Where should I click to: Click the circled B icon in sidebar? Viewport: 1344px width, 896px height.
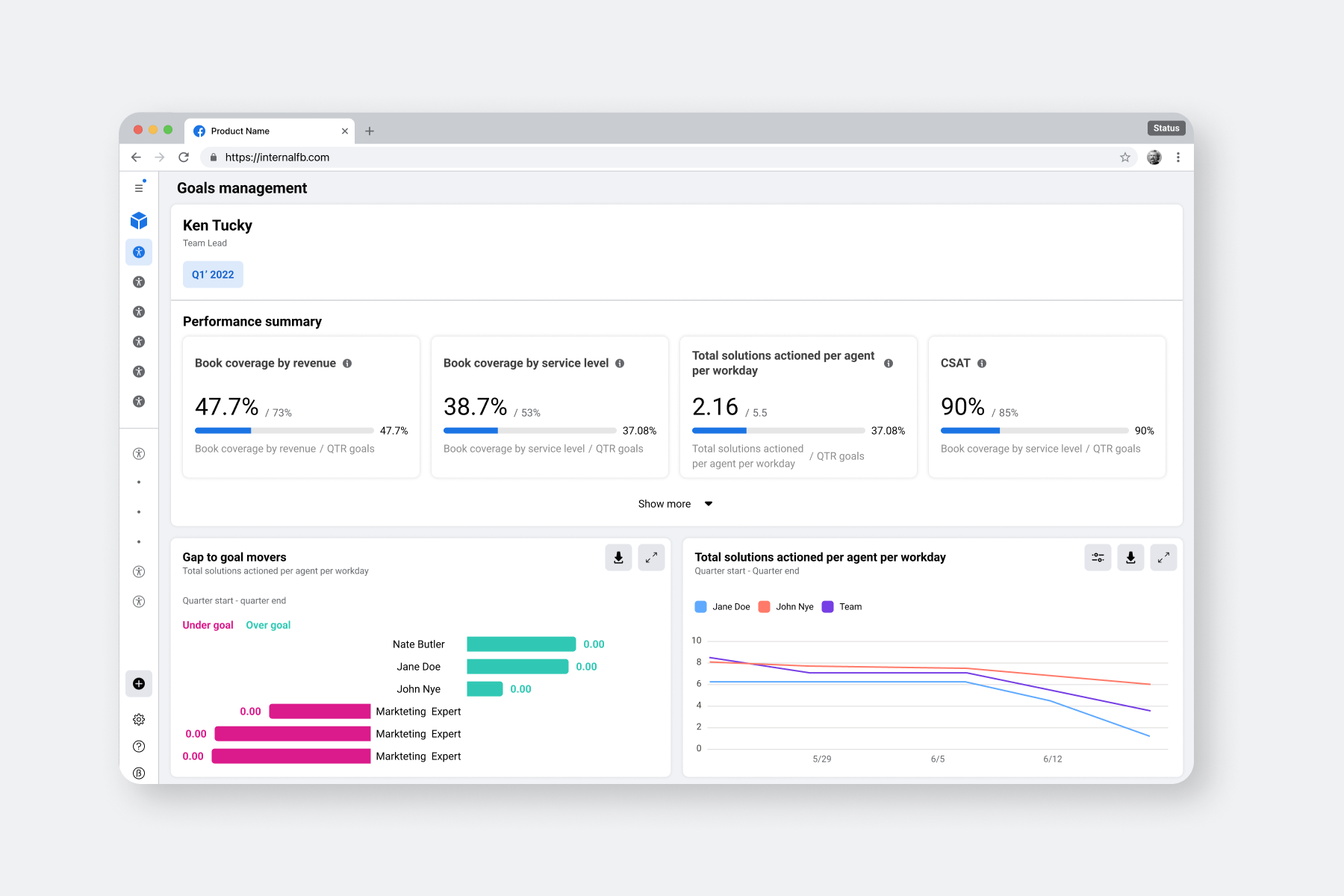point(139,774)
